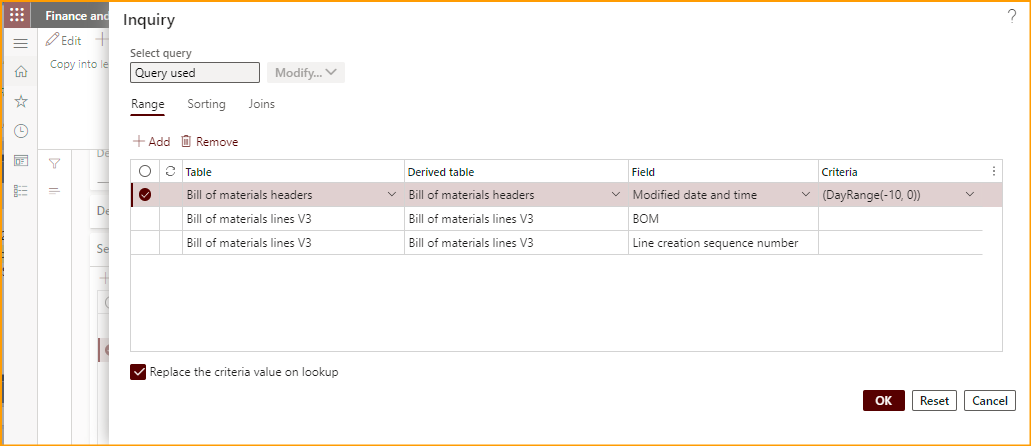Screen dimensions: 1031x446
Task: Click the Query used input field
Action: coord(195,73)
